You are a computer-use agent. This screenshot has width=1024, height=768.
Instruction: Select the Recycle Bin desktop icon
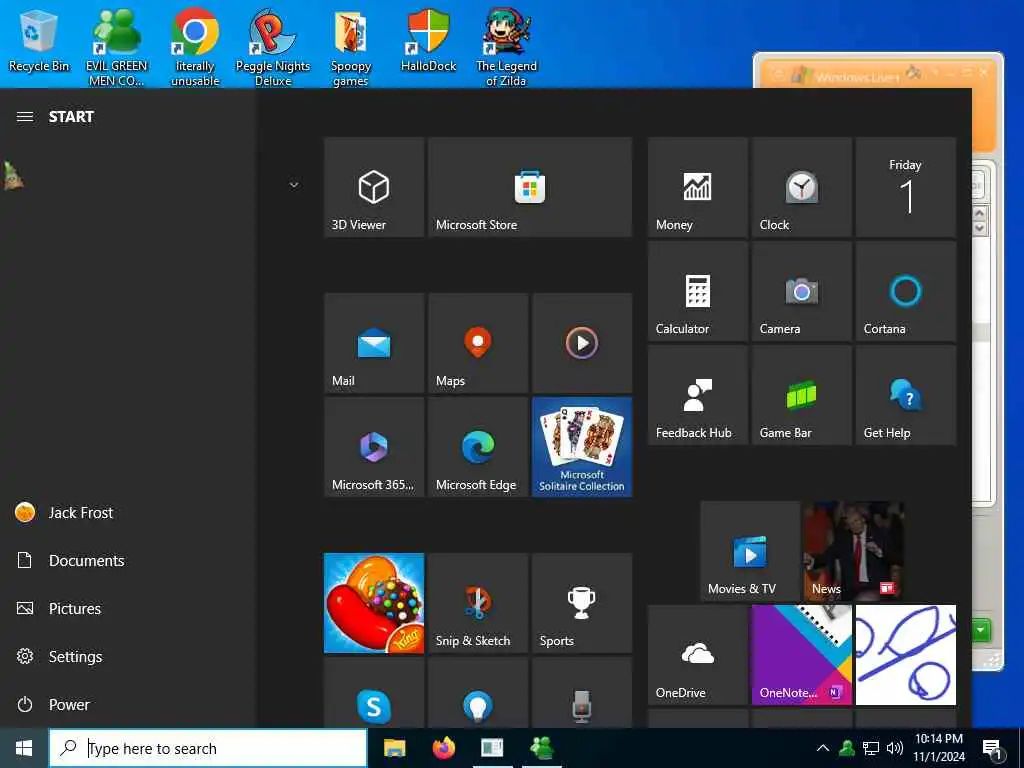39,41
